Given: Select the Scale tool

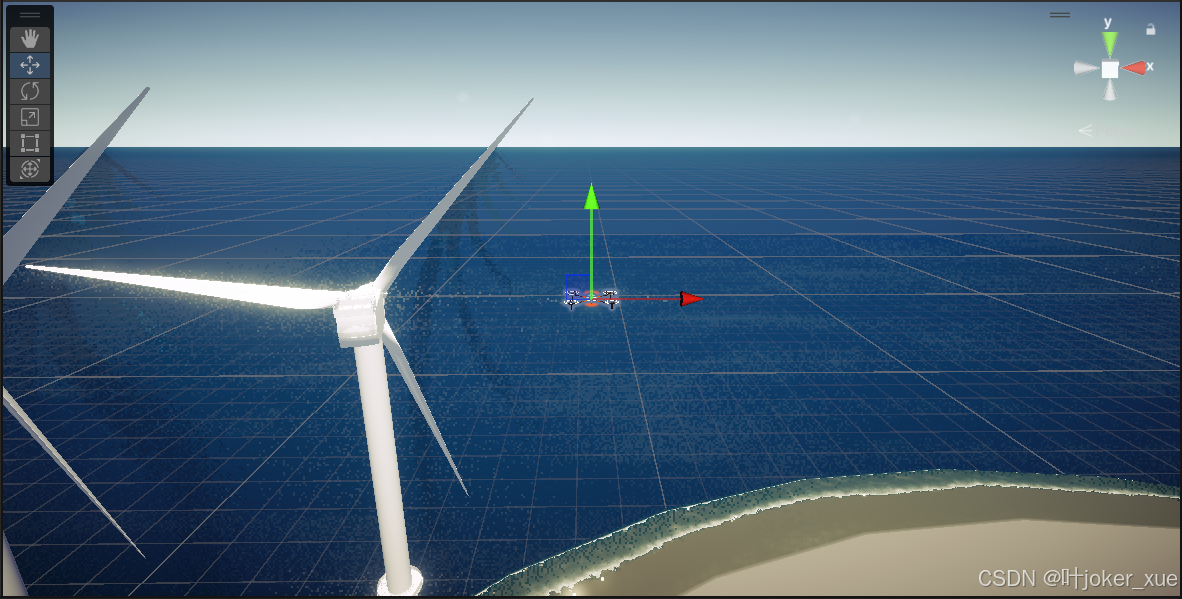Looking at the screenshot, I should click(30, 117).
